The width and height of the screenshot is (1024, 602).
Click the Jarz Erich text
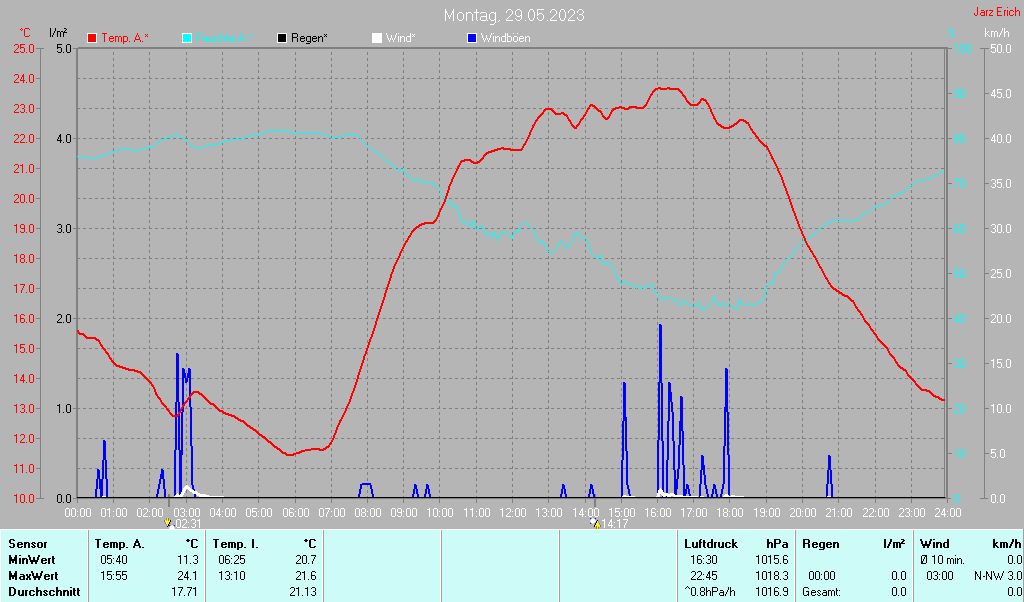997,12
